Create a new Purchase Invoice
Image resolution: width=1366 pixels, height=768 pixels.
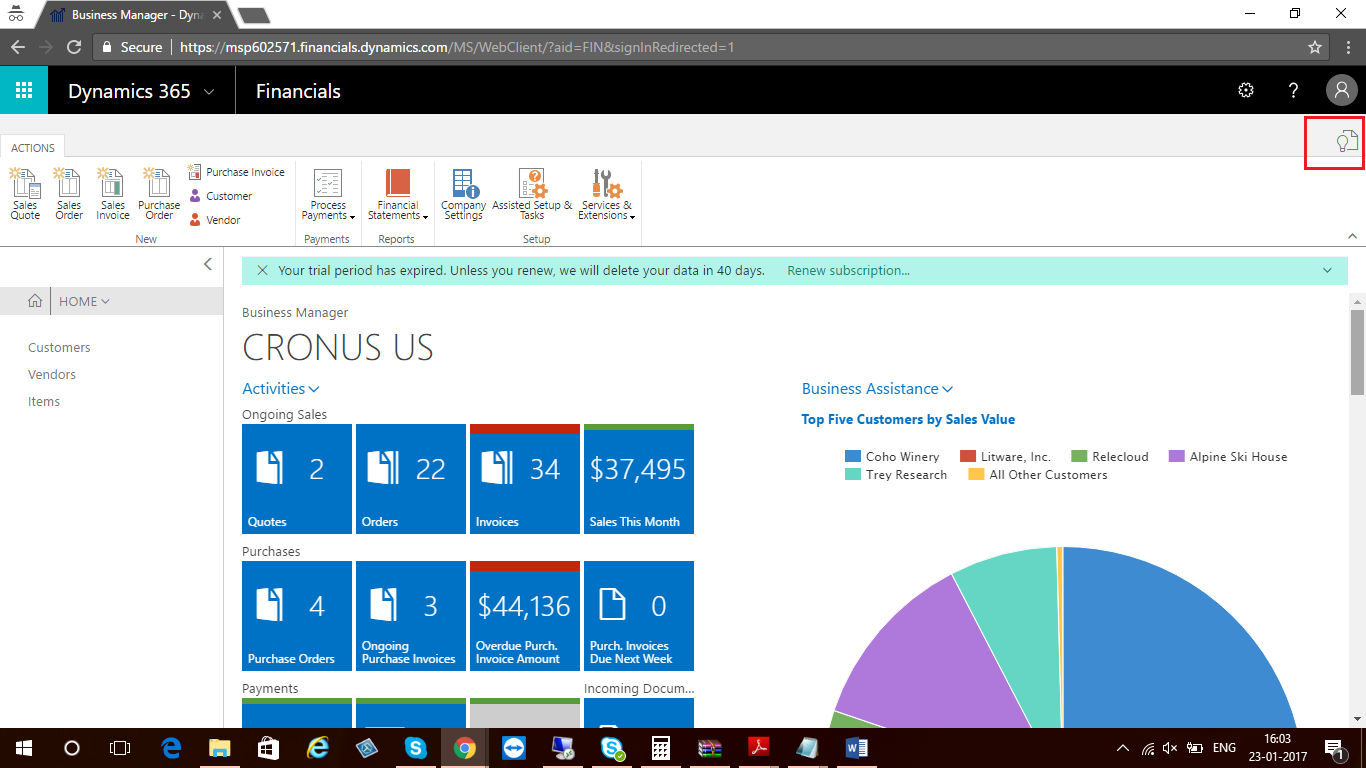tap(236, 172)
